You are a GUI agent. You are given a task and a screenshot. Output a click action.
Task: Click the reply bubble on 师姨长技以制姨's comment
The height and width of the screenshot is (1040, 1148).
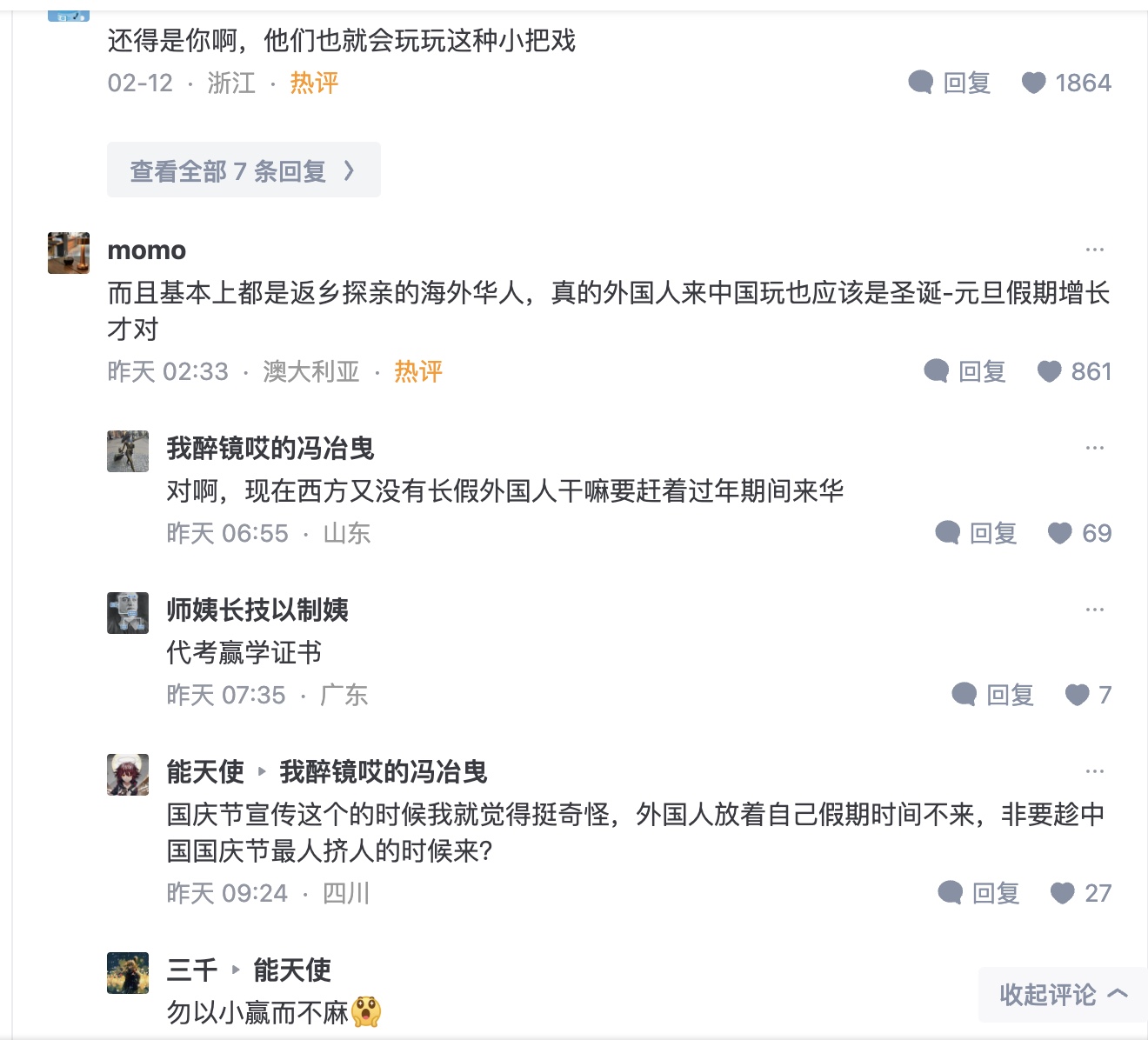[x=964, y=695]
